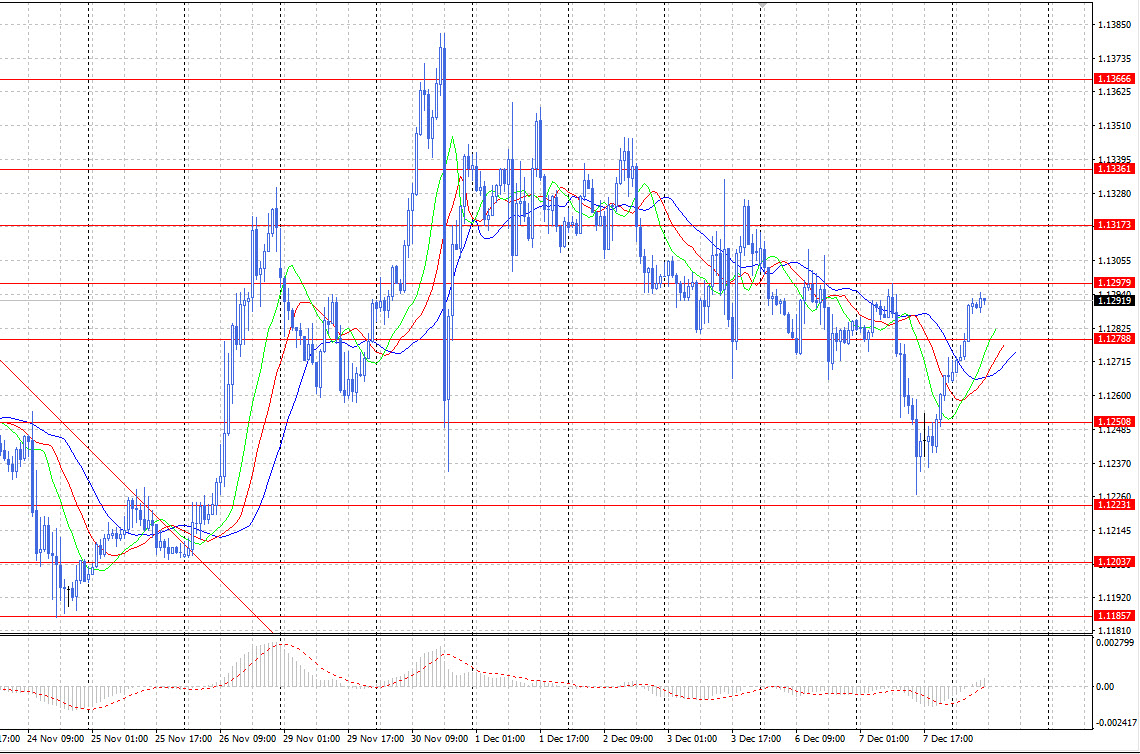Click the 25 Nov 01:00 time label
1140x754 pixels.
point(119,739)
